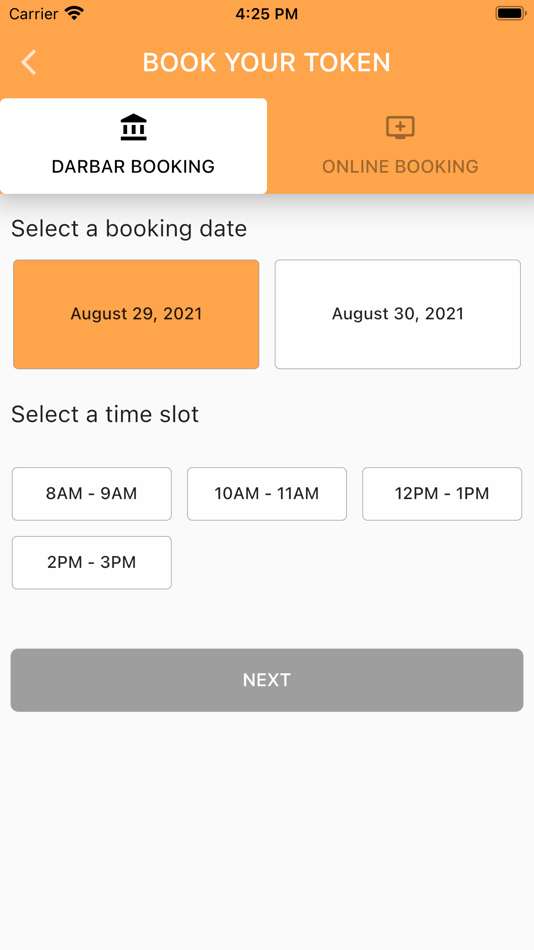Click the Carrier label in status bar
Viewport: 534px width, 950px height.
coord(34,14)
